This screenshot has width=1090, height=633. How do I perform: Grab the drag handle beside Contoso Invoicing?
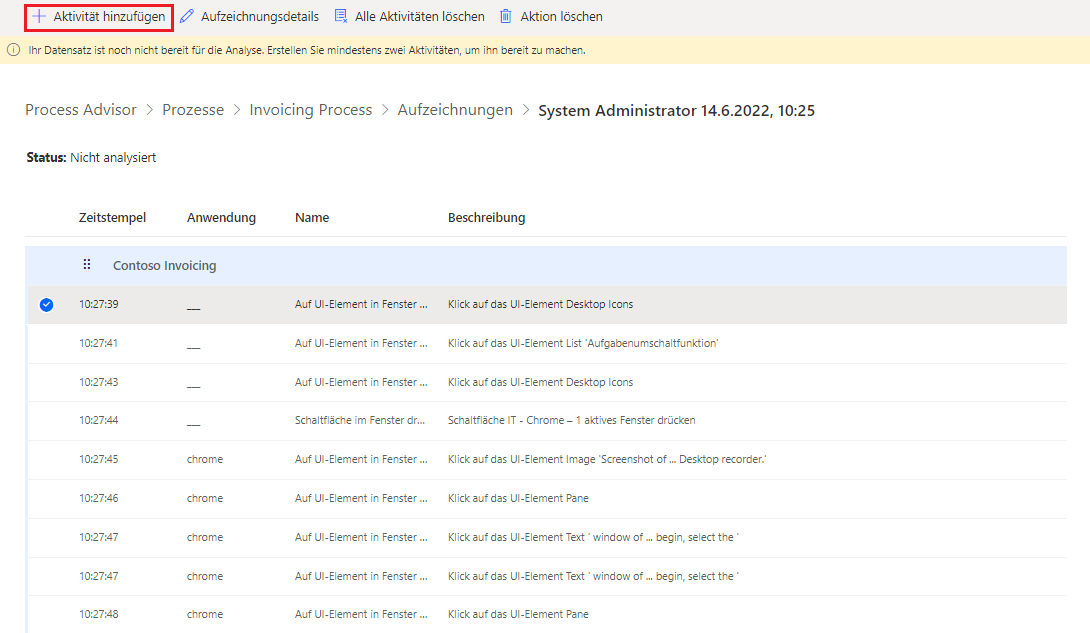(87, 265)
